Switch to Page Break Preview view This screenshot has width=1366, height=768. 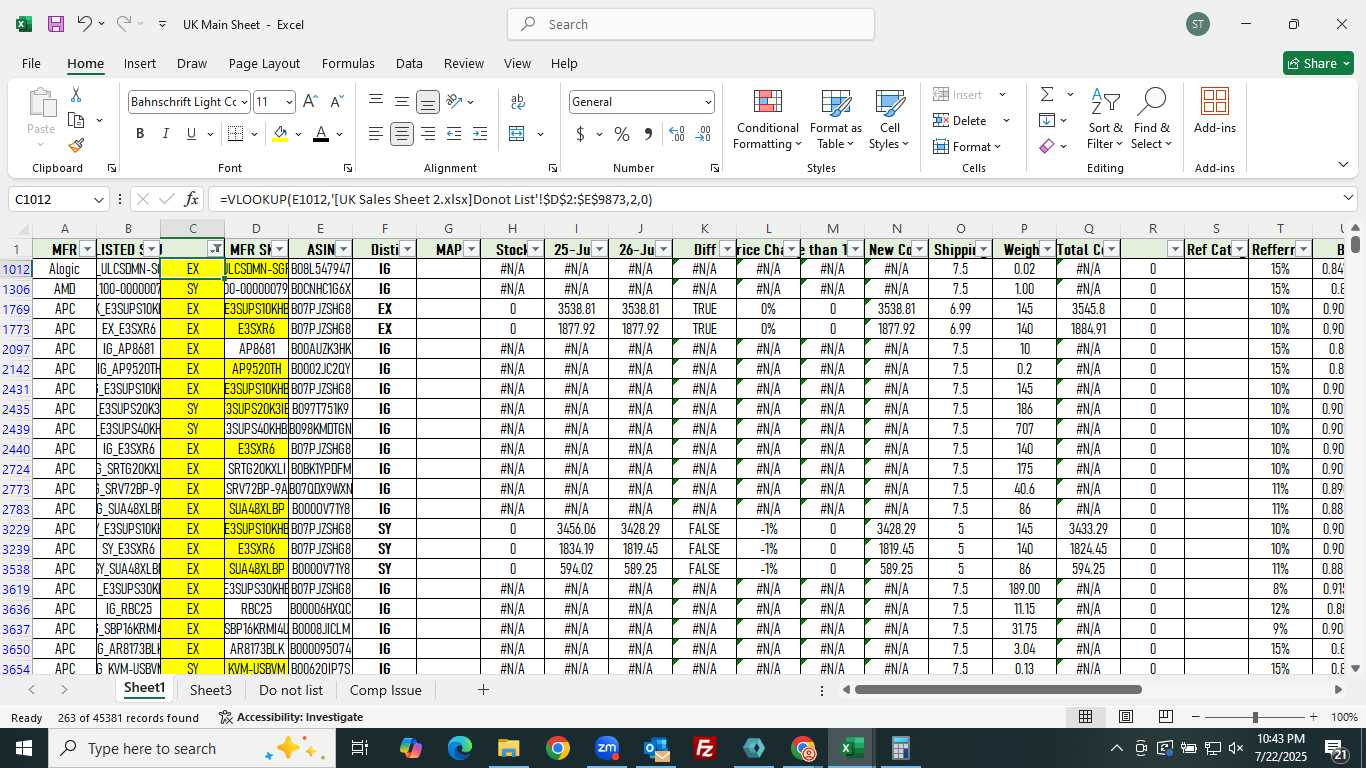click(x=1165, y=717)
